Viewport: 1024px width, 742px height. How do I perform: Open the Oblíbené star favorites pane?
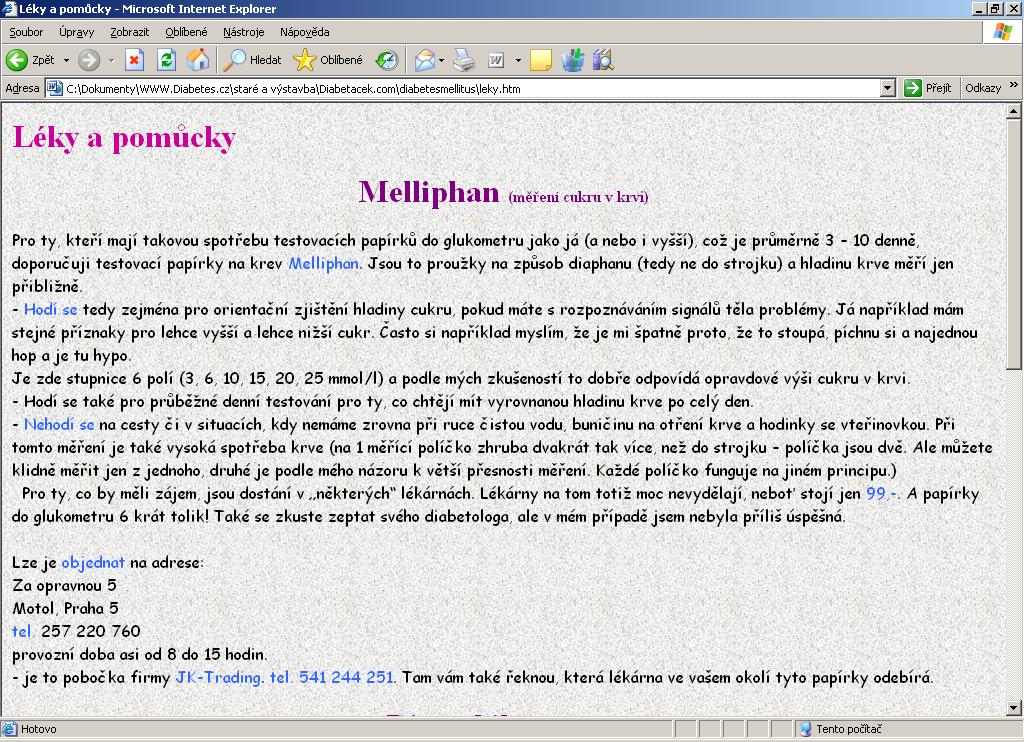(x=328, y=60)
